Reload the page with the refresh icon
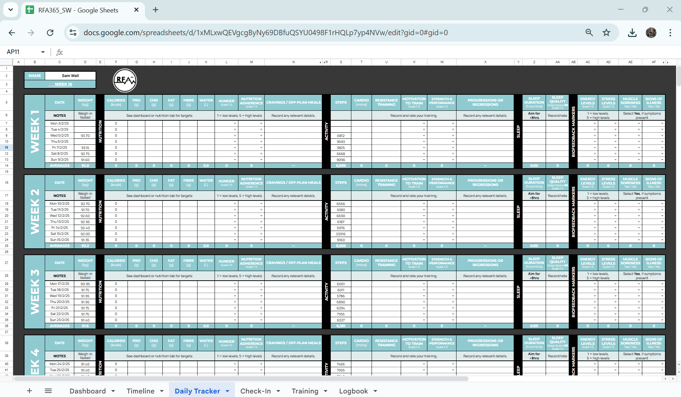Screen dimensions: 681x397 pyautogui.click(x=50, y=33)
